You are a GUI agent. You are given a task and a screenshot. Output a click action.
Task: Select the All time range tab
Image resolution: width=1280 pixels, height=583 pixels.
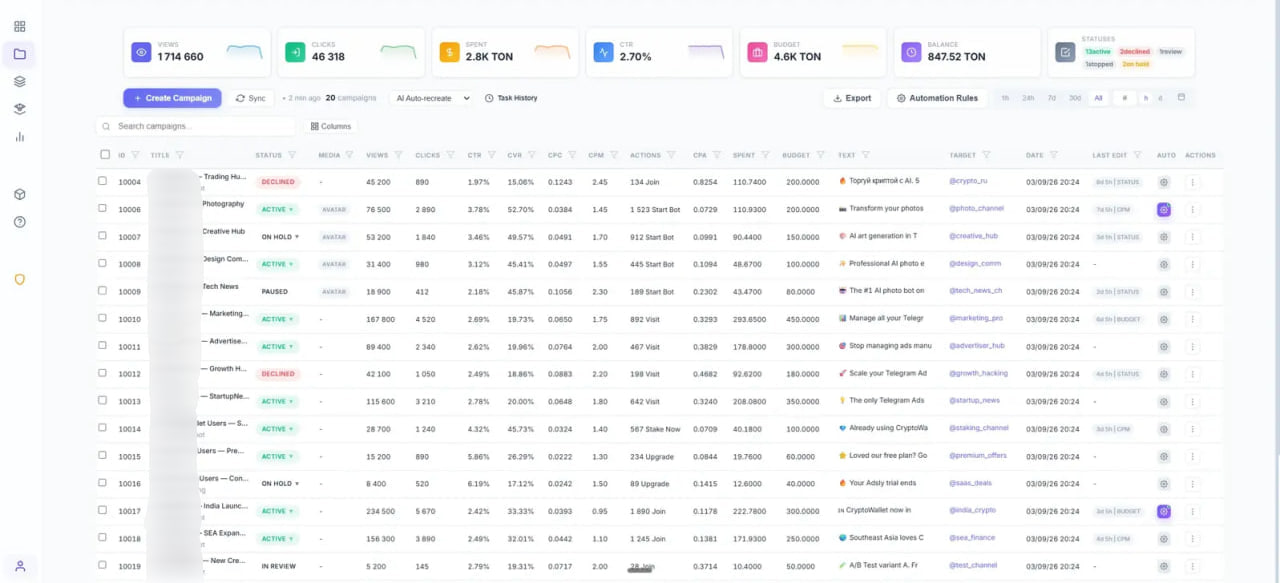click(1098, 98)
